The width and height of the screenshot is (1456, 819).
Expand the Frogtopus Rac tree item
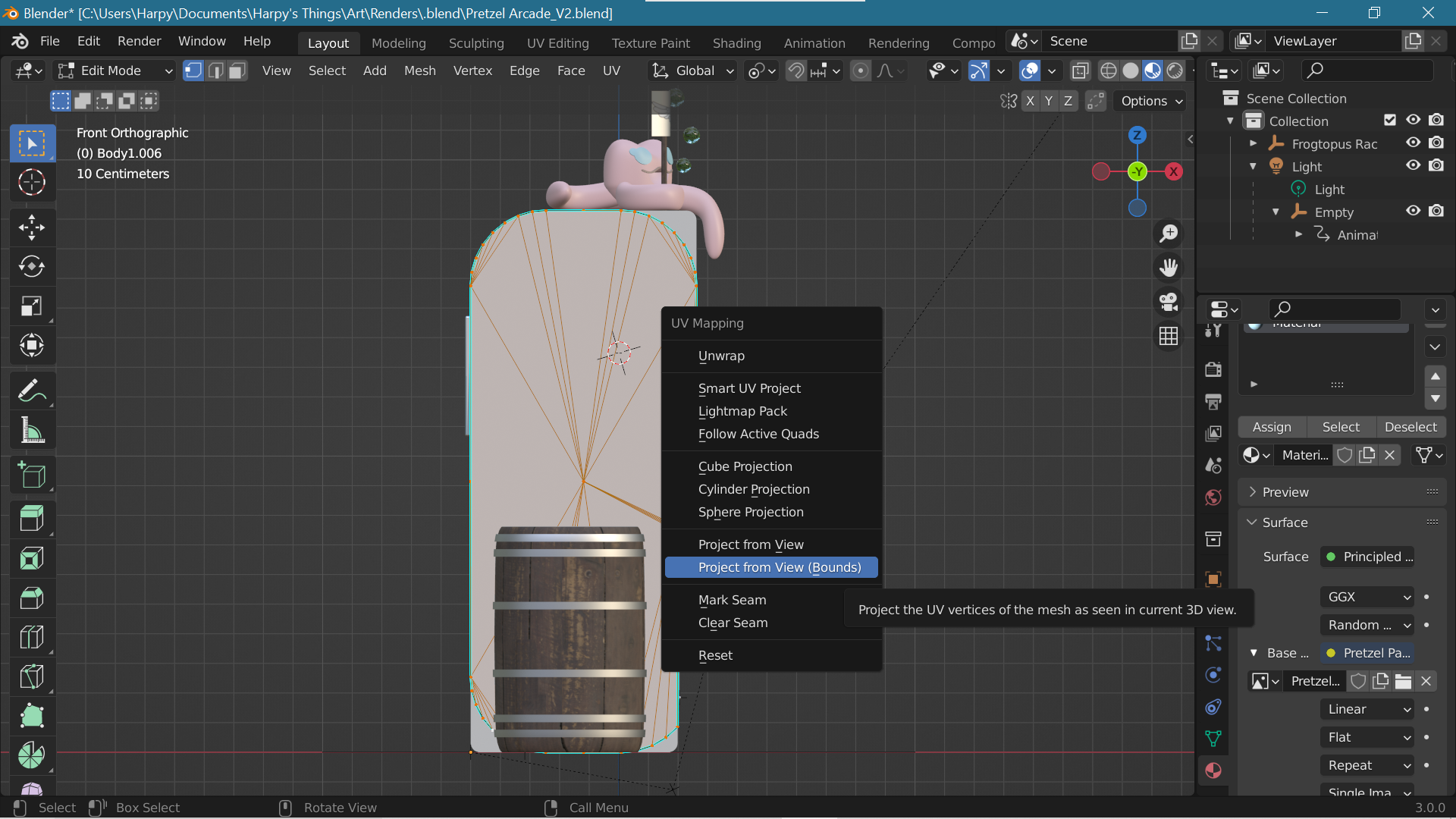[x=1254, y=143]
